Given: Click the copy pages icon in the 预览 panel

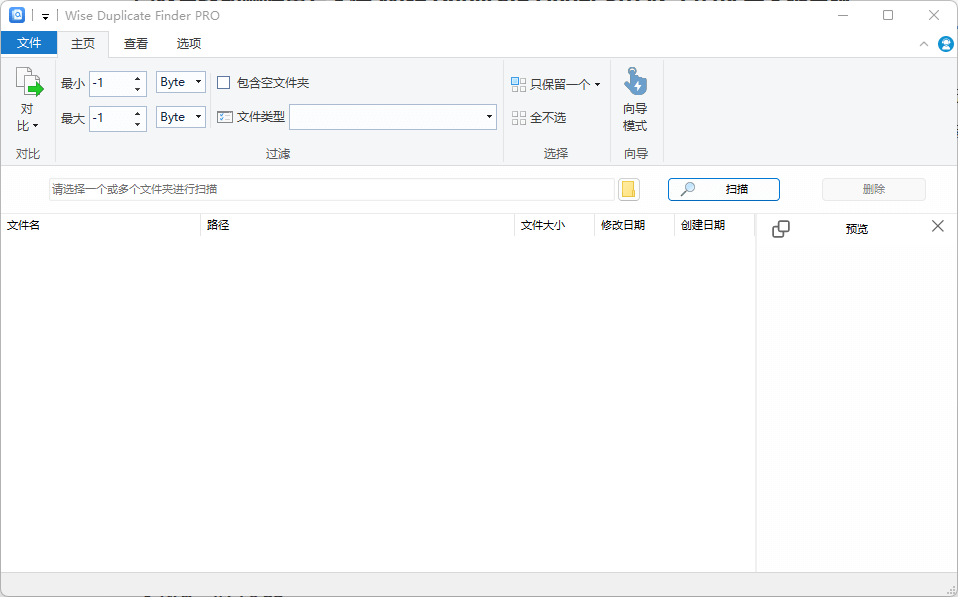Looking at the screenshot, I should [780, 229].
